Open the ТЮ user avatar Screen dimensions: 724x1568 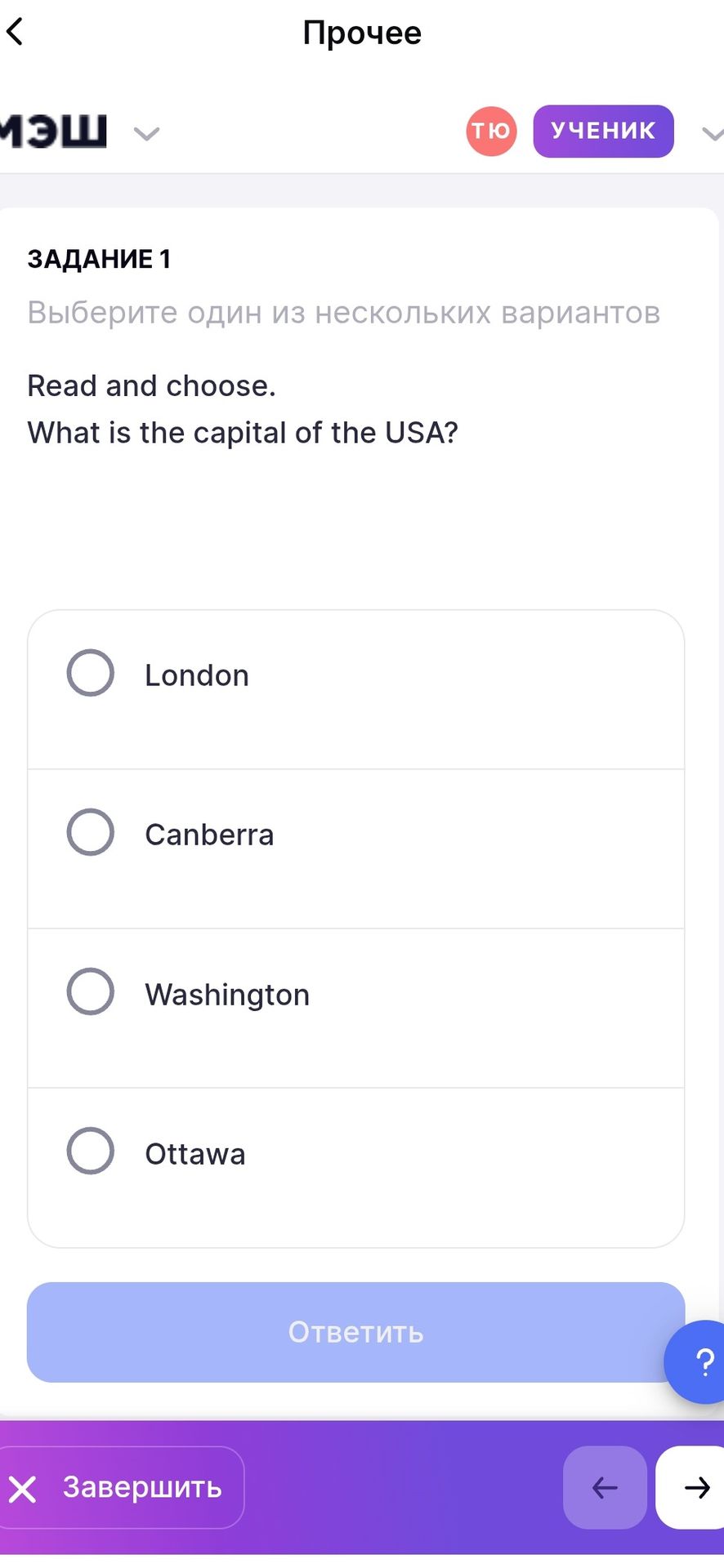pos(491,131)
